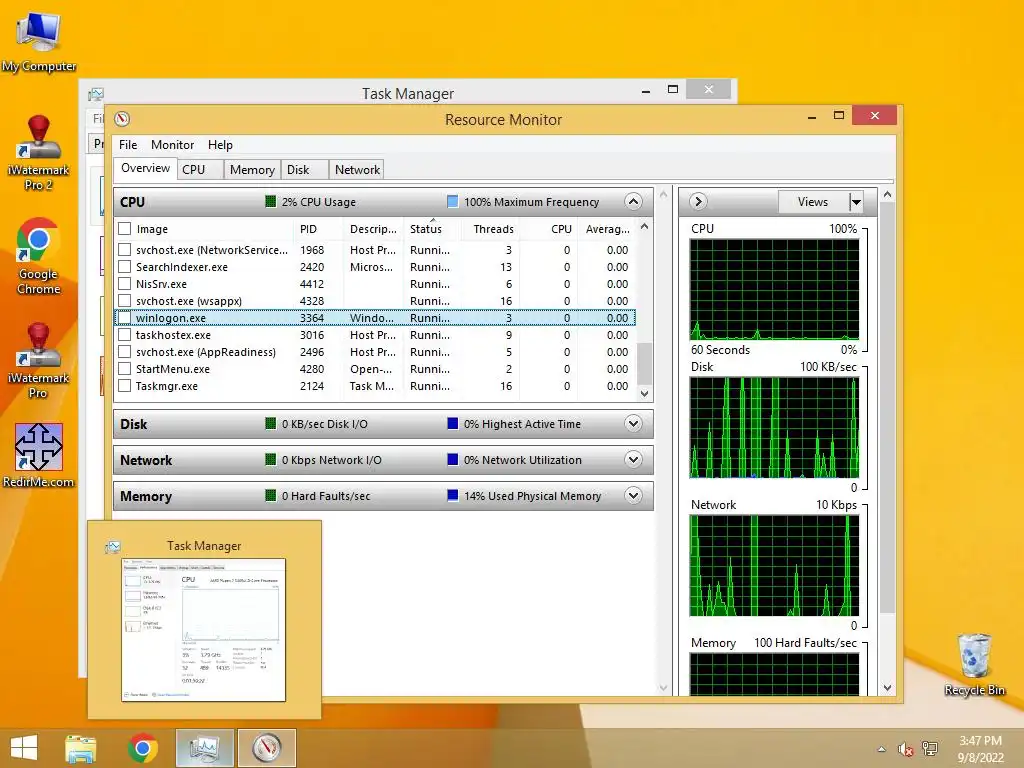The image size is (1024, 768).
Task: Open RedirMe.com desktop shortcut
Action: [39, 456]
